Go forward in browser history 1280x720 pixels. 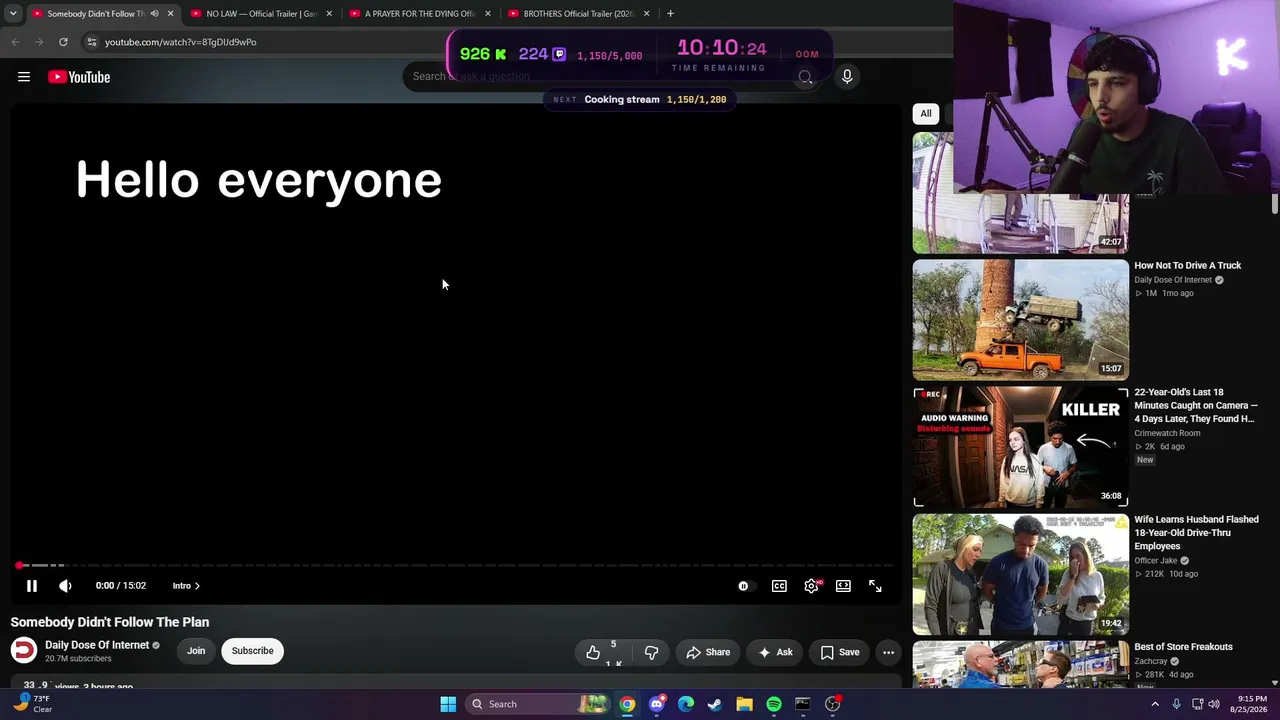tap(39, 42)
